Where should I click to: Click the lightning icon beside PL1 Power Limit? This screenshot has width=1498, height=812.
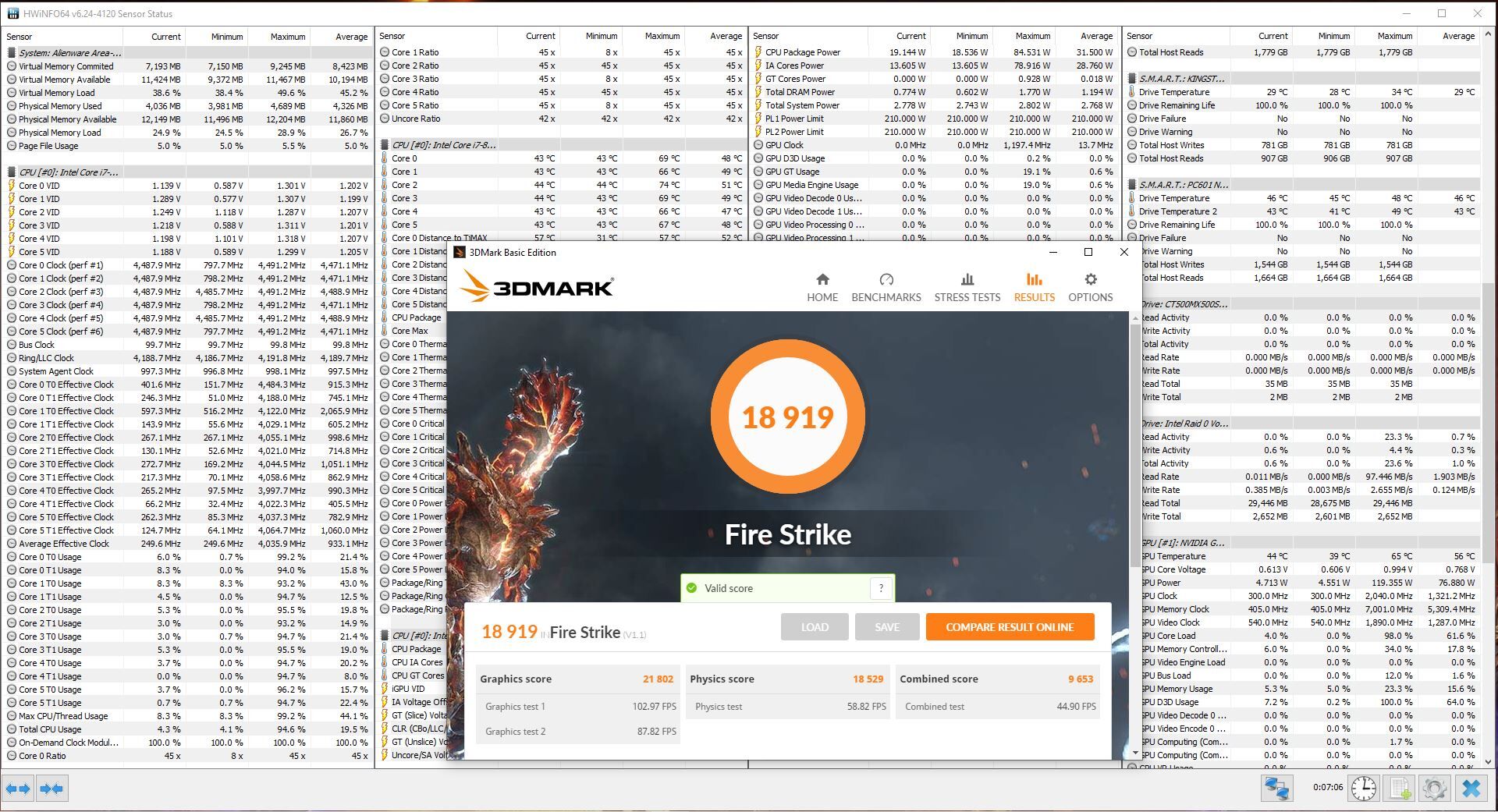coord(758,119)
